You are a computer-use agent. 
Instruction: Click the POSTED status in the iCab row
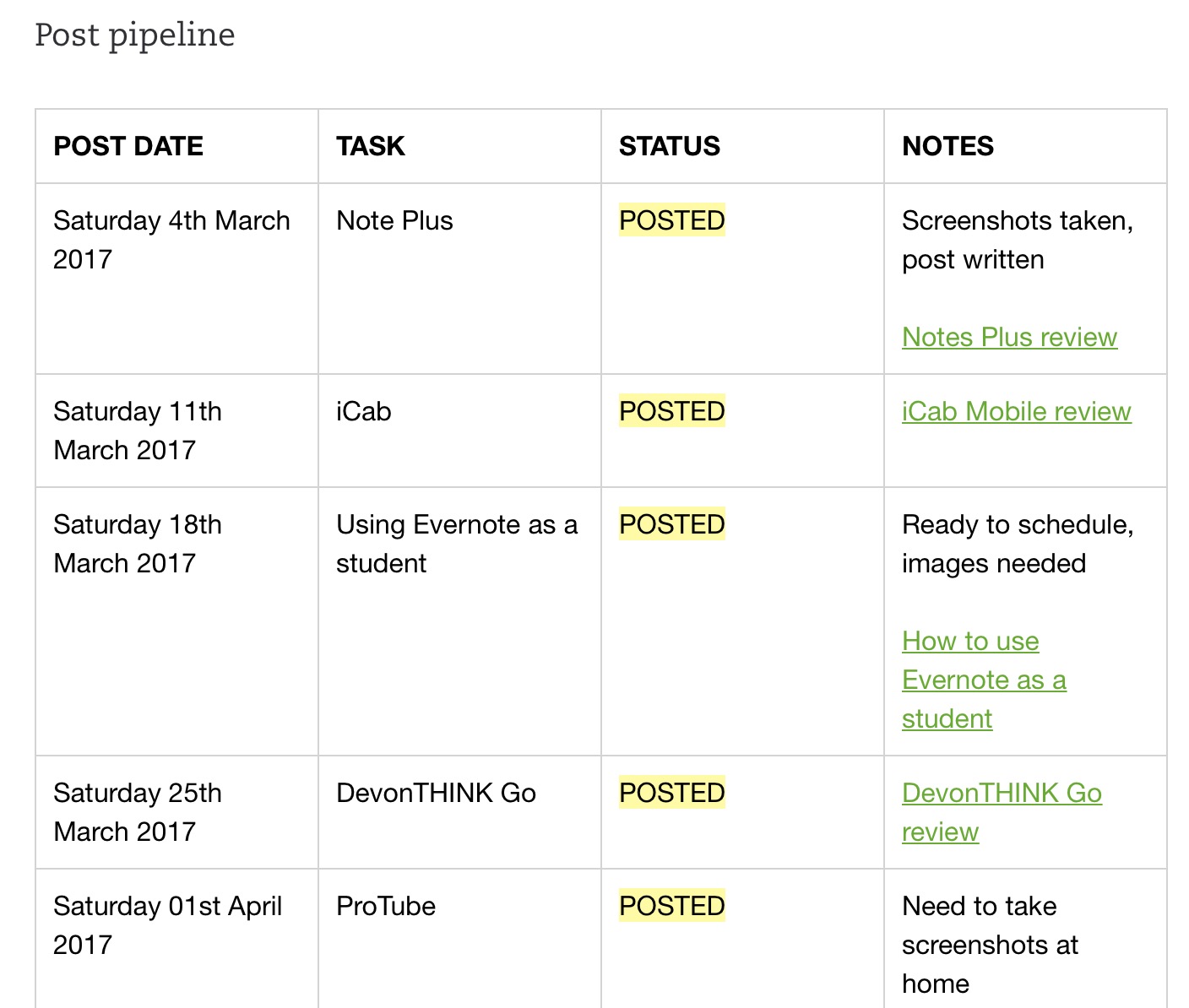pyautogui.click(x=672, y=411)
